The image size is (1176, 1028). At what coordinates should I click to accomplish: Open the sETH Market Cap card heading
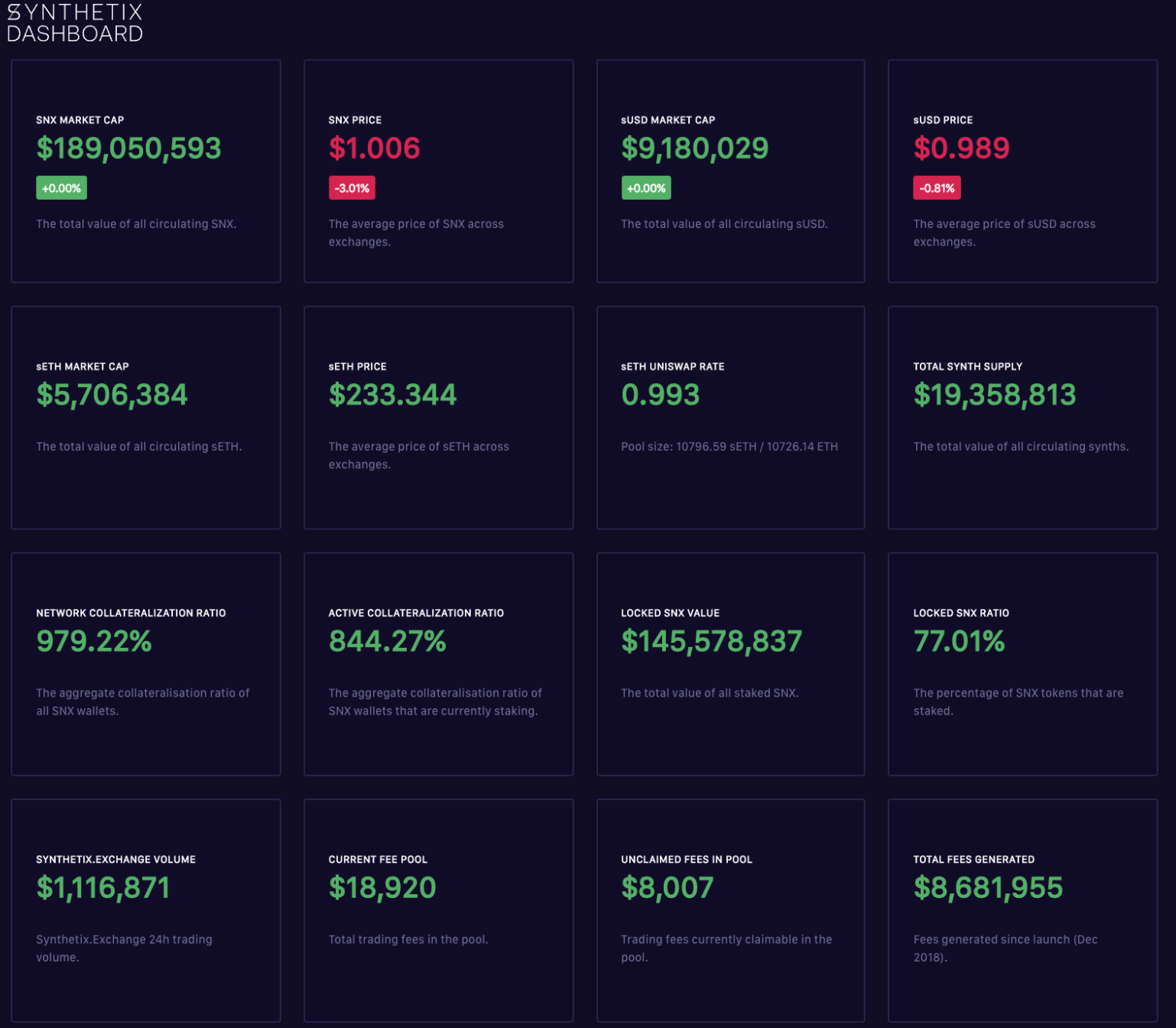(83, 366)
